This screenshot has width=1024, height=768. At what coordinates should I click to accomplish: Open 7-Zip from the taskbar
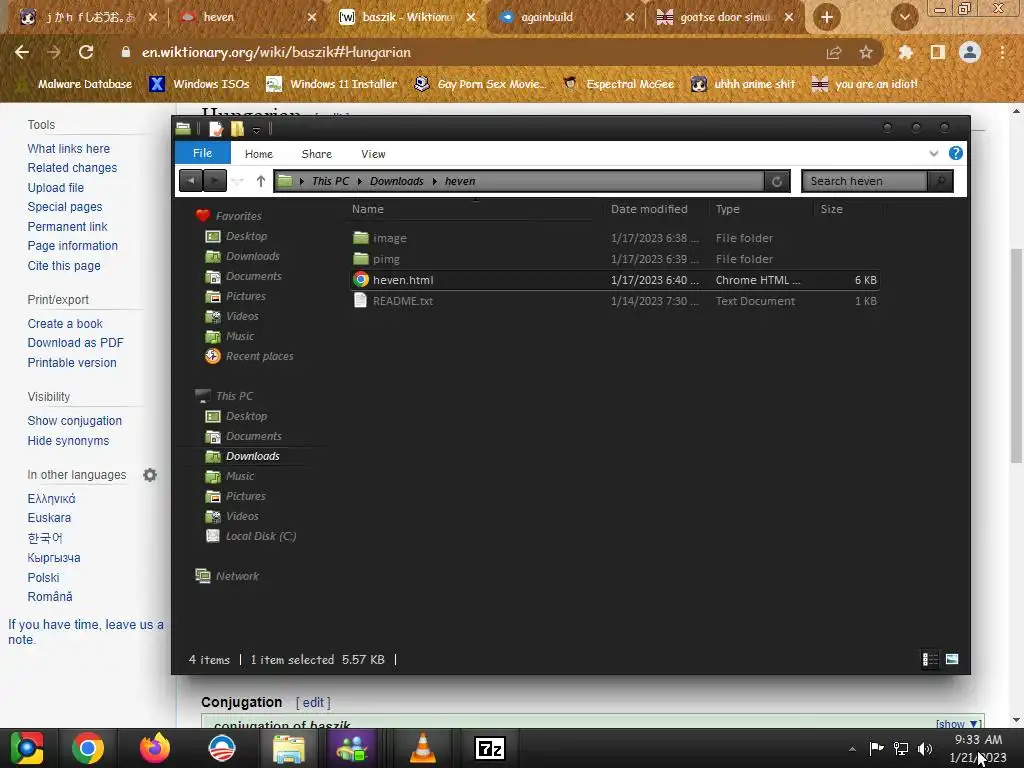pos(490,748)
